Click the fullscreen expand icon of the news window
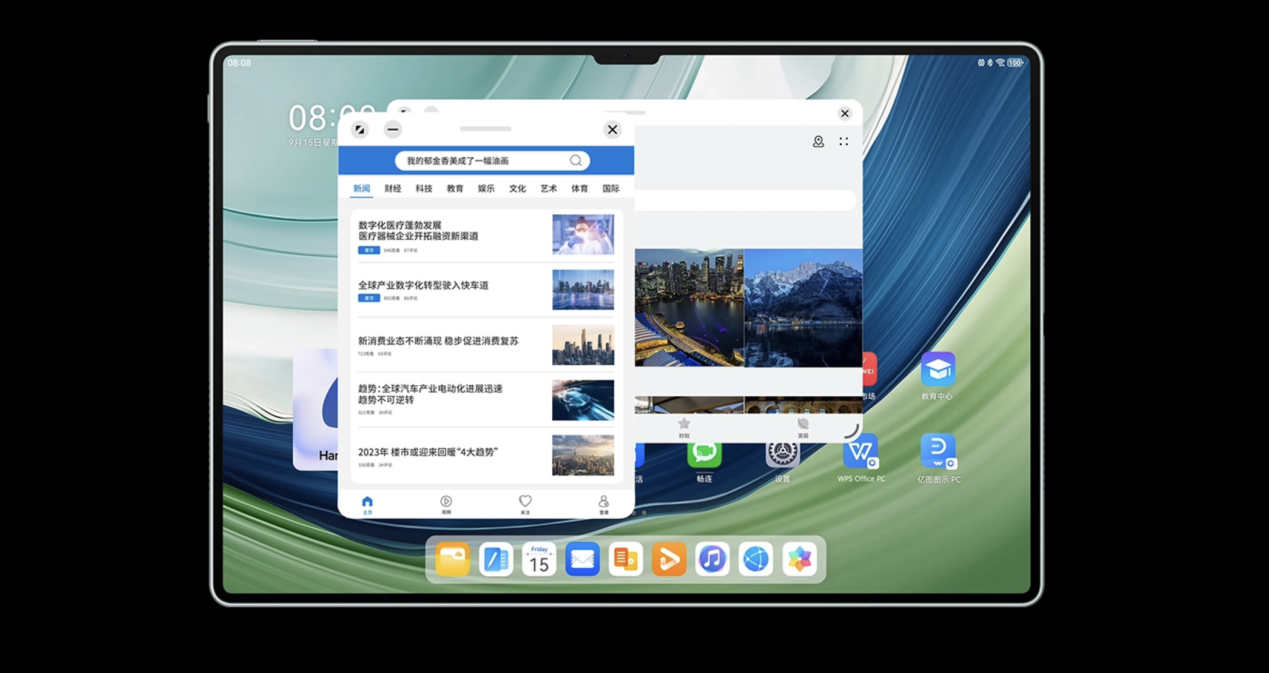 pyautogui.click(x=360, y=129)
